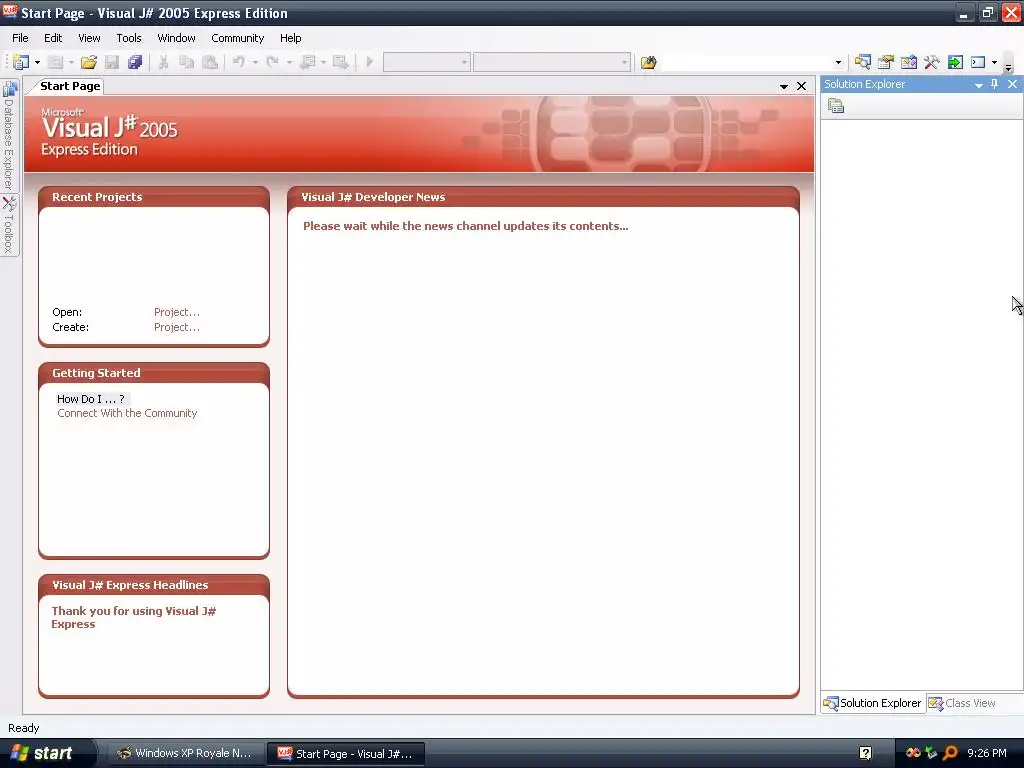The image size is (1024, 768).
Task: Click the New Project toolbar icon
Action: (x=21, y=62)
